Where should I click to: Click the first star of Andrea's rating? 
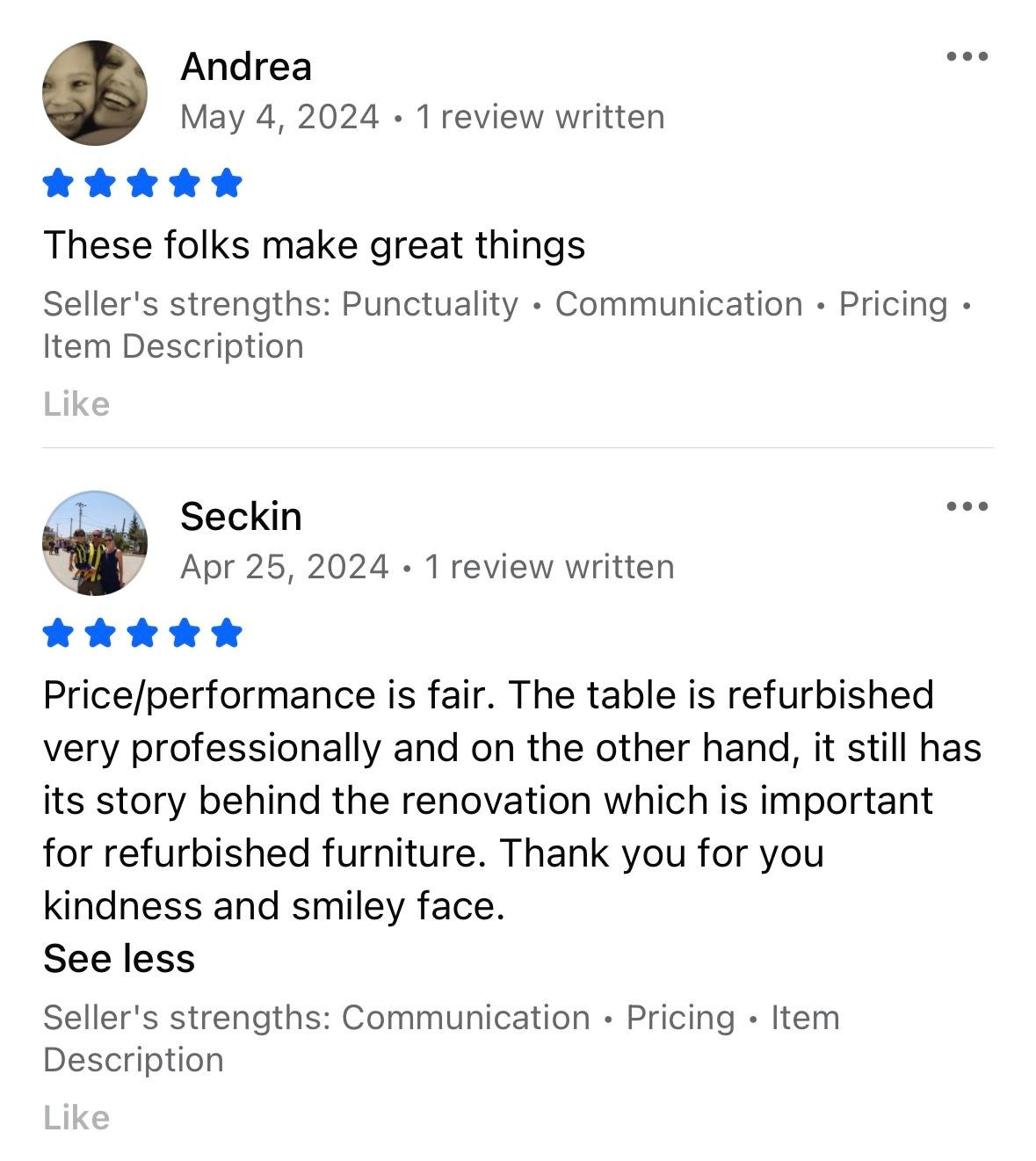(x=58, y=184)
